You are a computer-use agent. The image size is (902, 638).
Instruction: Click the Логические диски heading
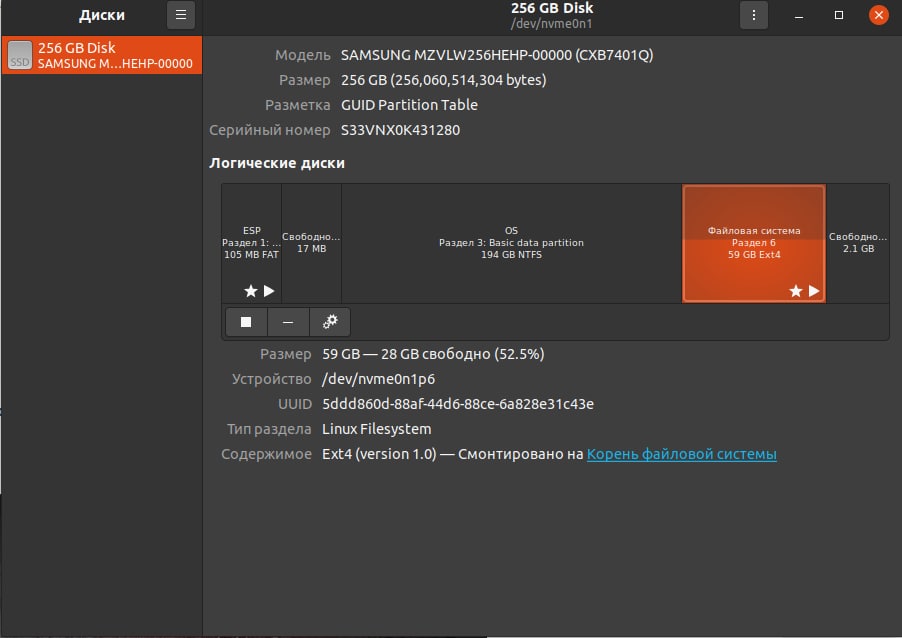pos(277,163)
